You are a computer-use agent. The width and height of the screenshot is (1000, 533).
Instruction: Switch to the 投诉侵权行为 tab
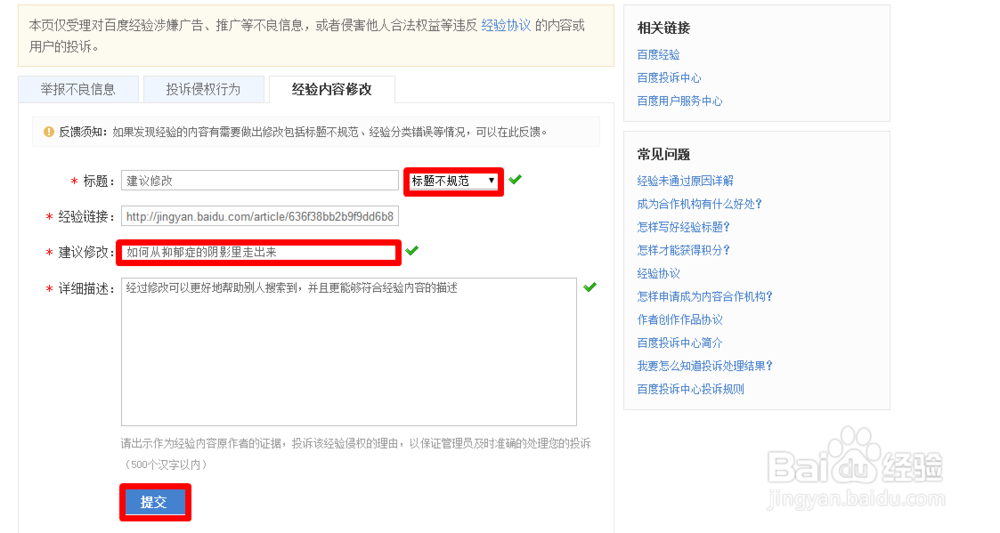click(203, 89)
